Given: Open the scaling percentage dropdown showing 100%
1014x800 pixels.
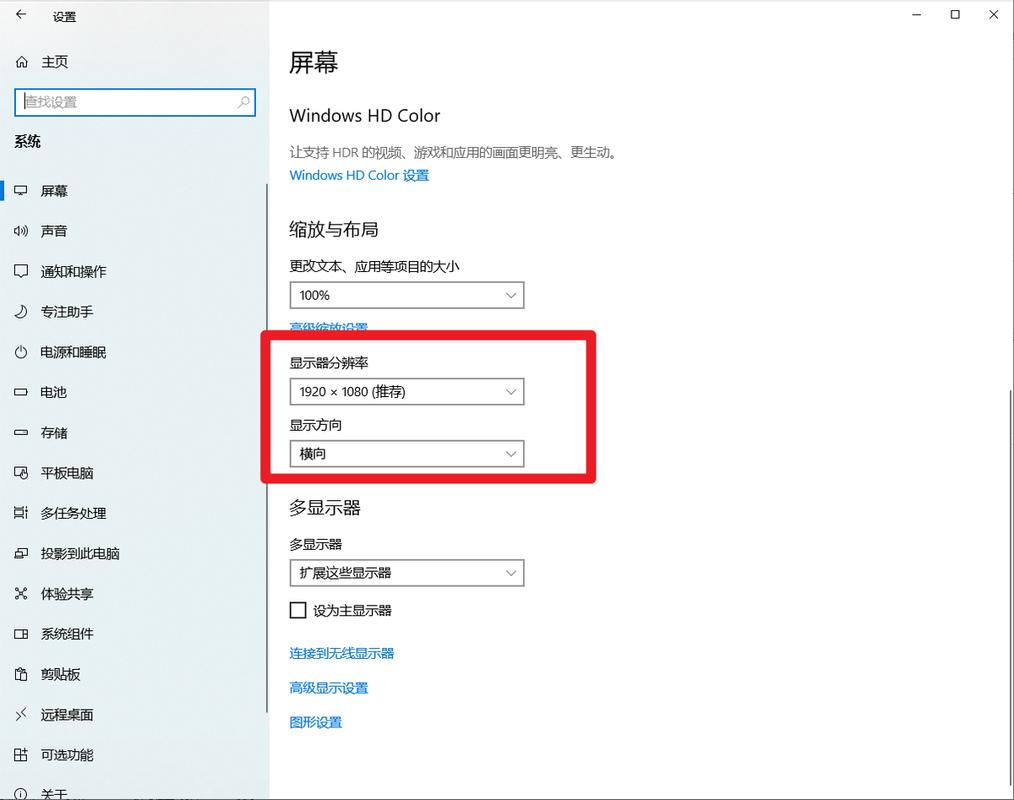Looking at the screenshot, I should (x=407, y=295).
